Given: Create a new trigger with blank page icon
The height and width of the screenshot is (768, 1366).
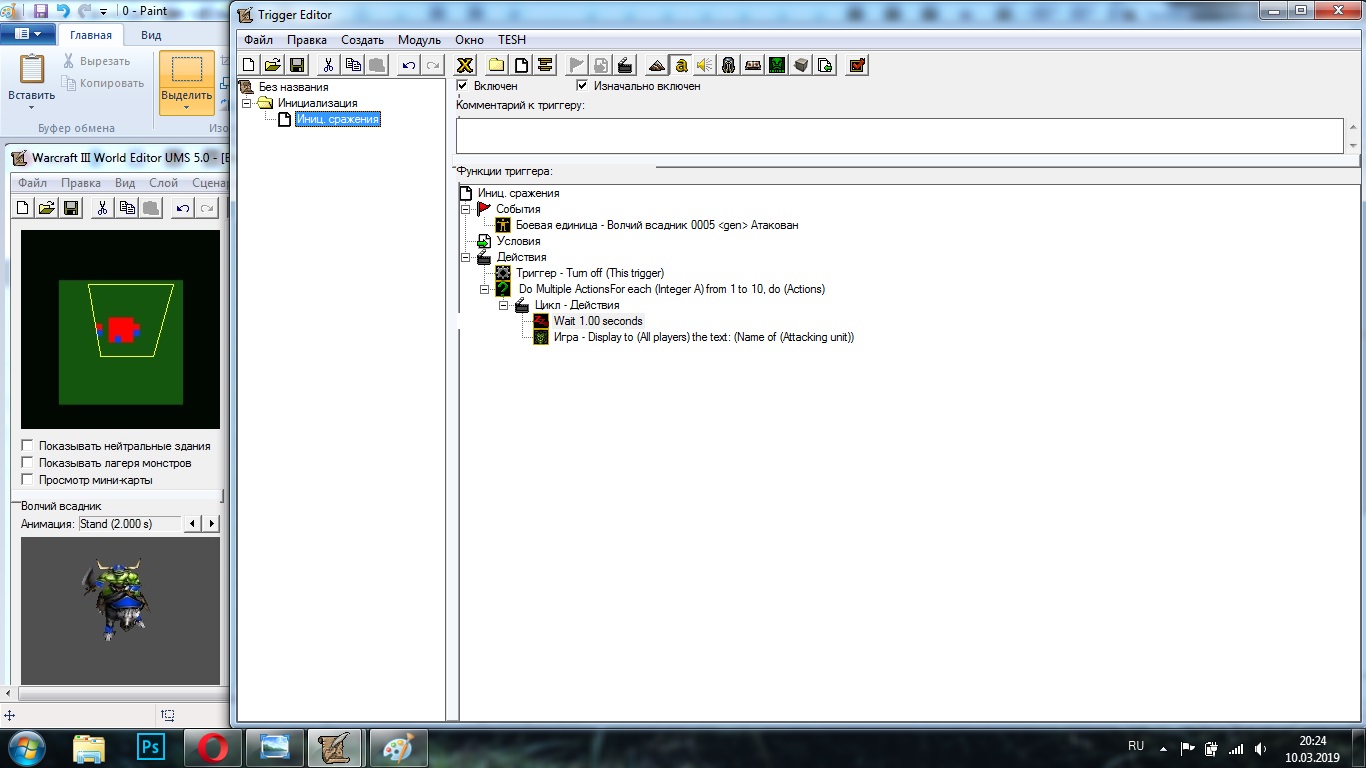Looking at the screenshot, I should [x=521, y=65].
